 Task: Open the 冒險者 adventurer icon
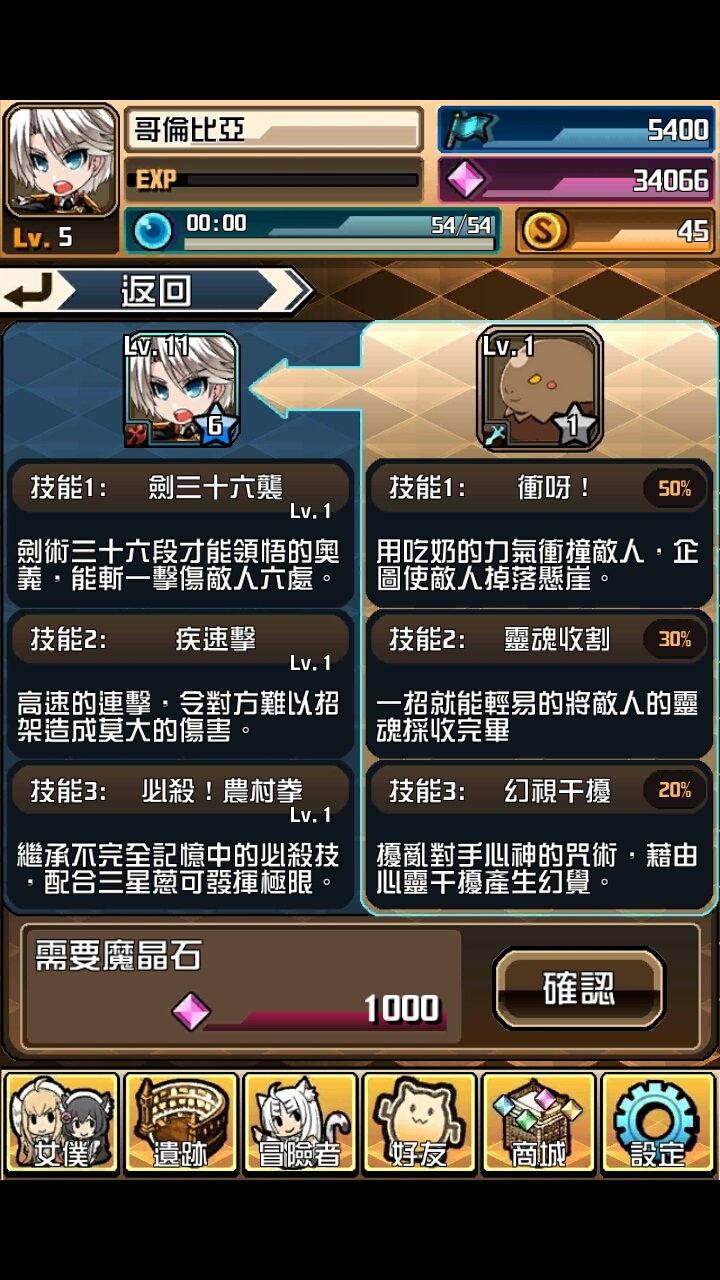[299, 1123]
